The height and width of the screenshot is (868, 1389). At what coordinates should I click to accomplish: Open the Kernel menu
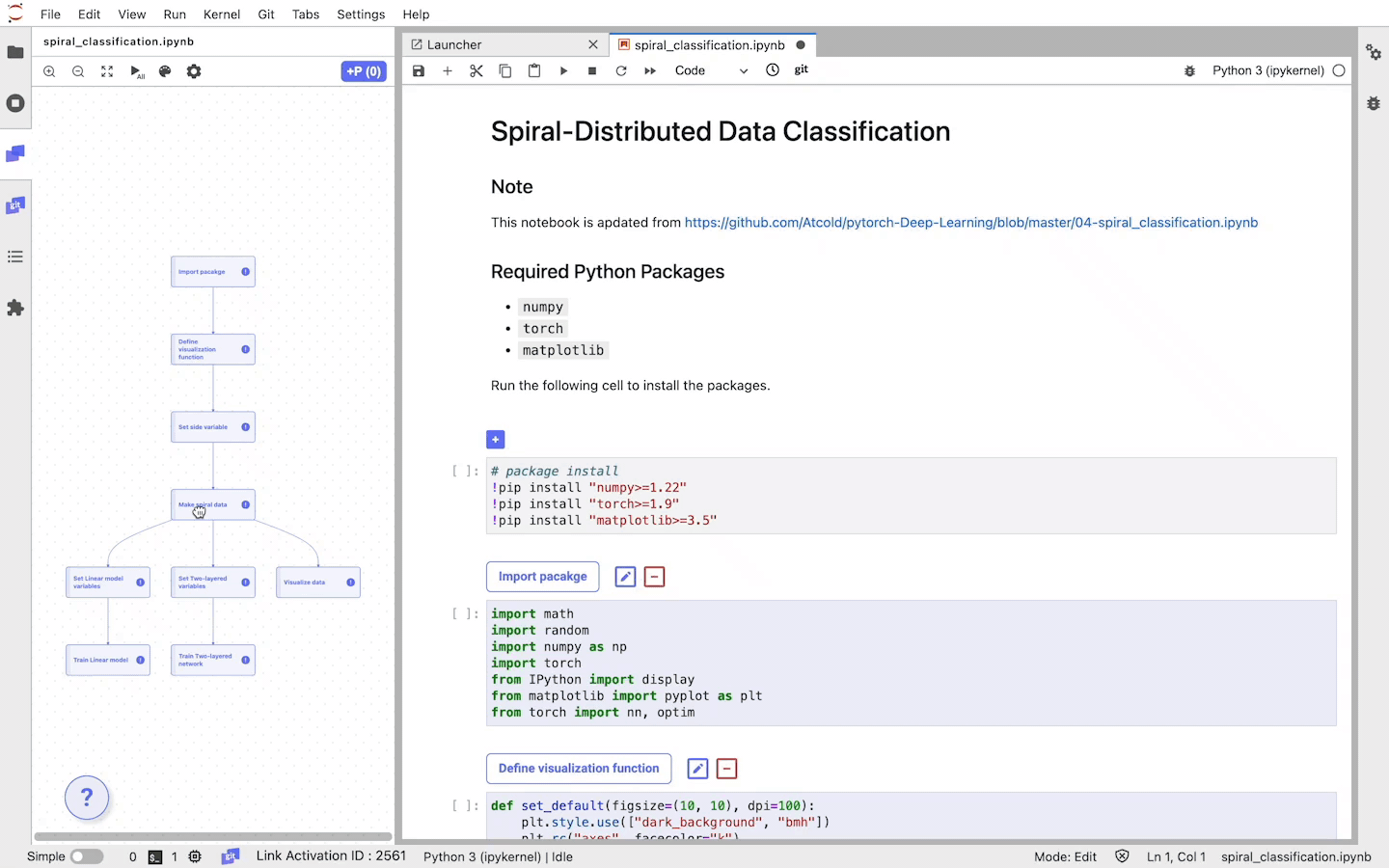222,14
